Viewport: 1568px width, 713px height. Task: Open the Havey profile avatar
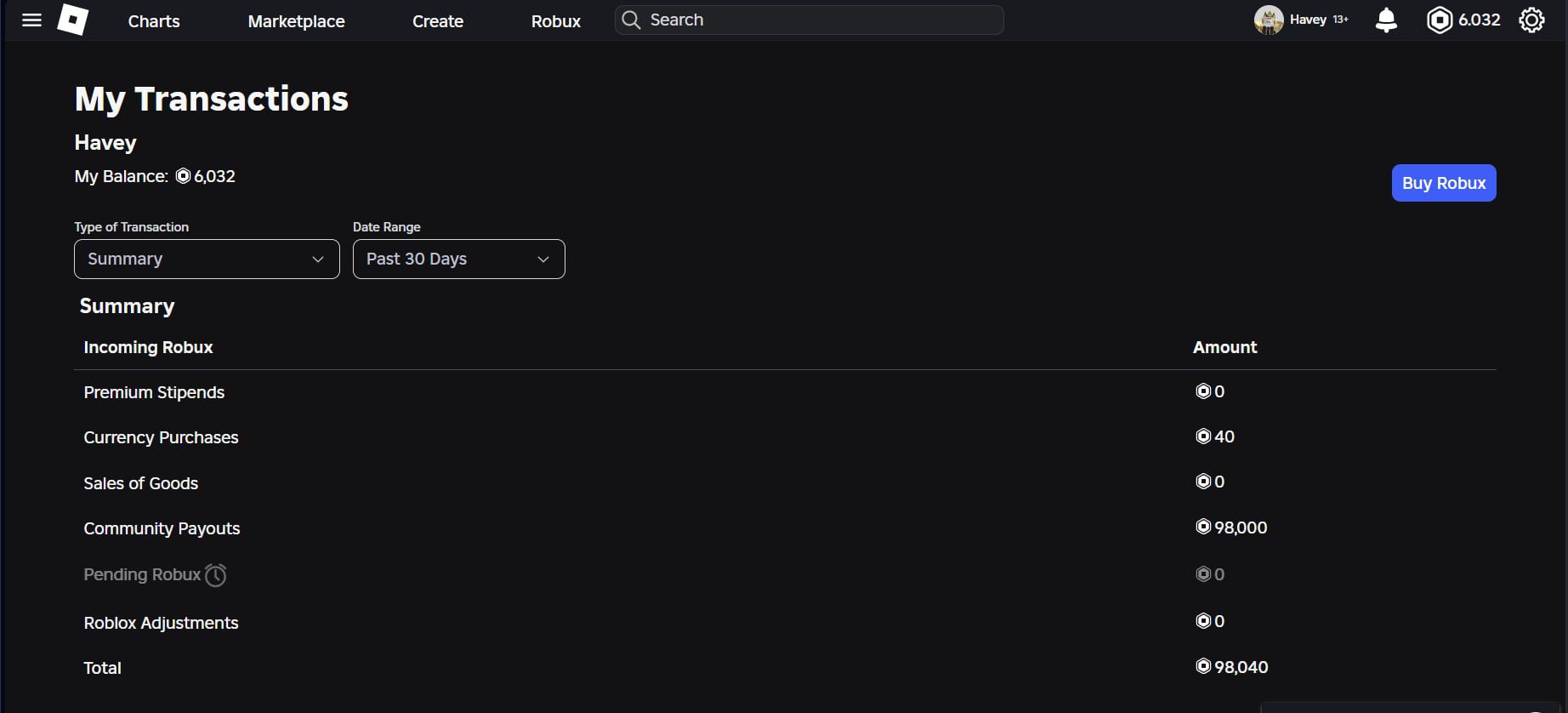1269,20
